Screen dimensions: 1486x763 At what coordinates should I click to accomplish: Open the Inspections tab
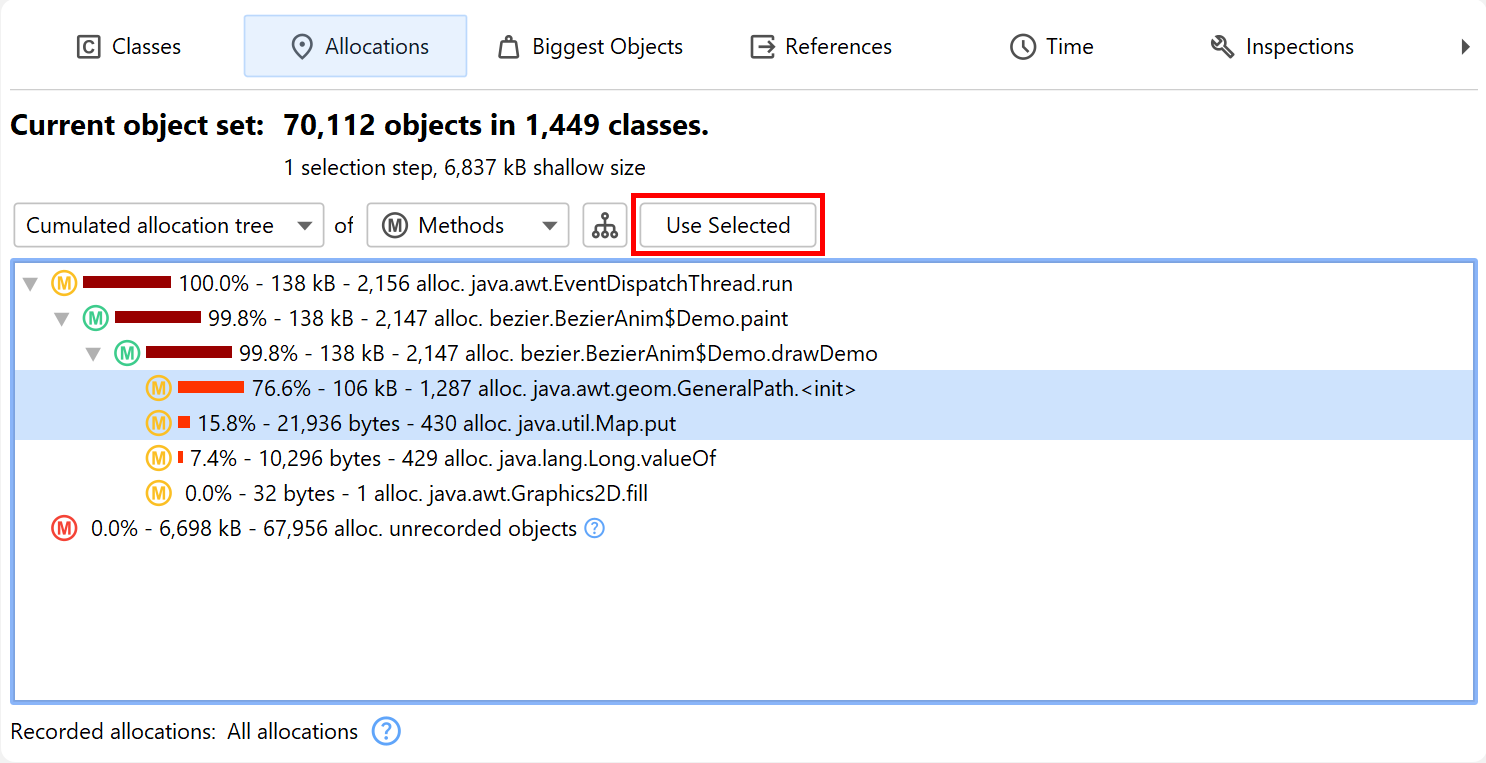coord(1282,47)
